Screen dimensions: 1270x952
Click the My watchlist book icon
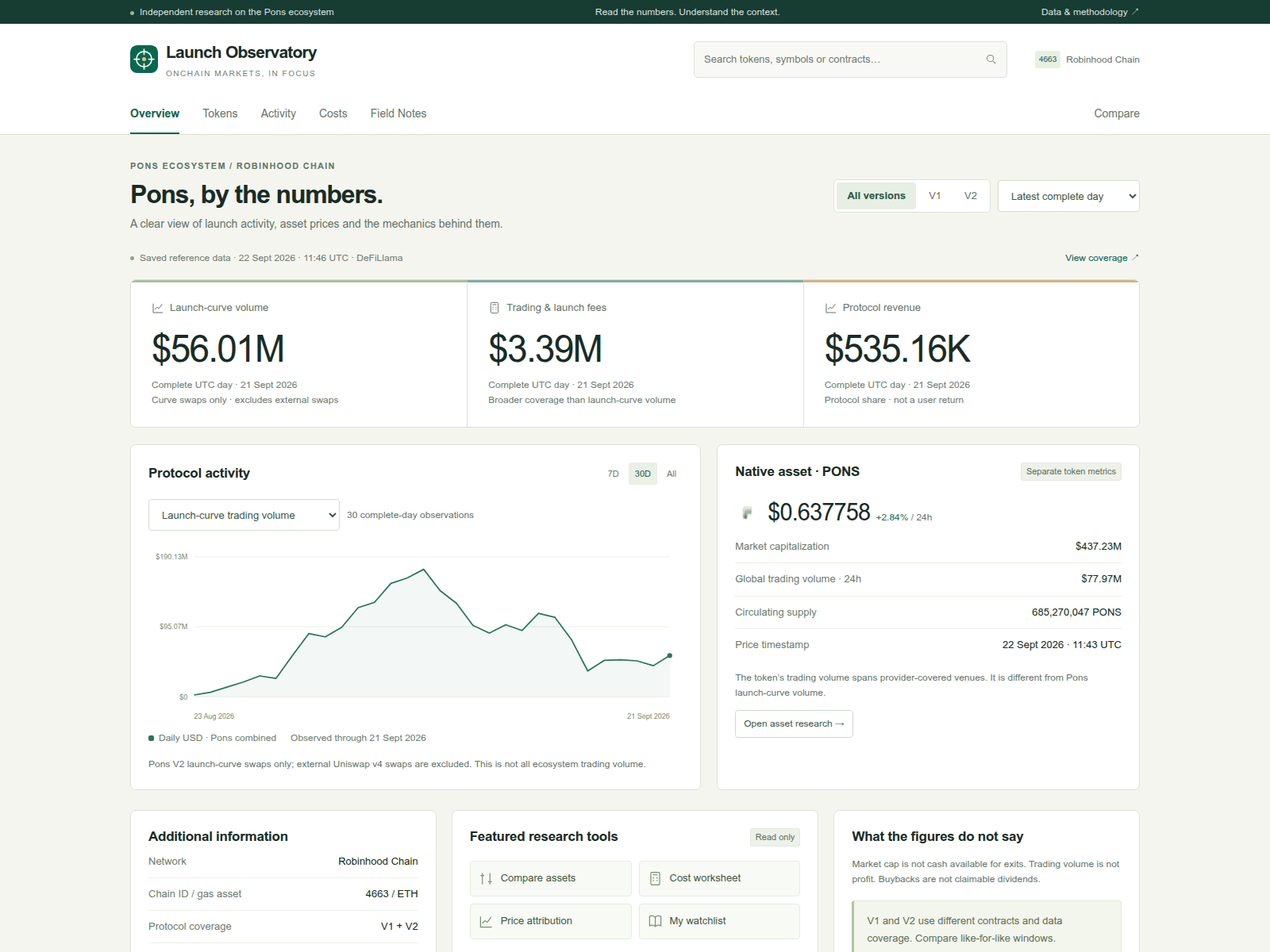point(655,921)
